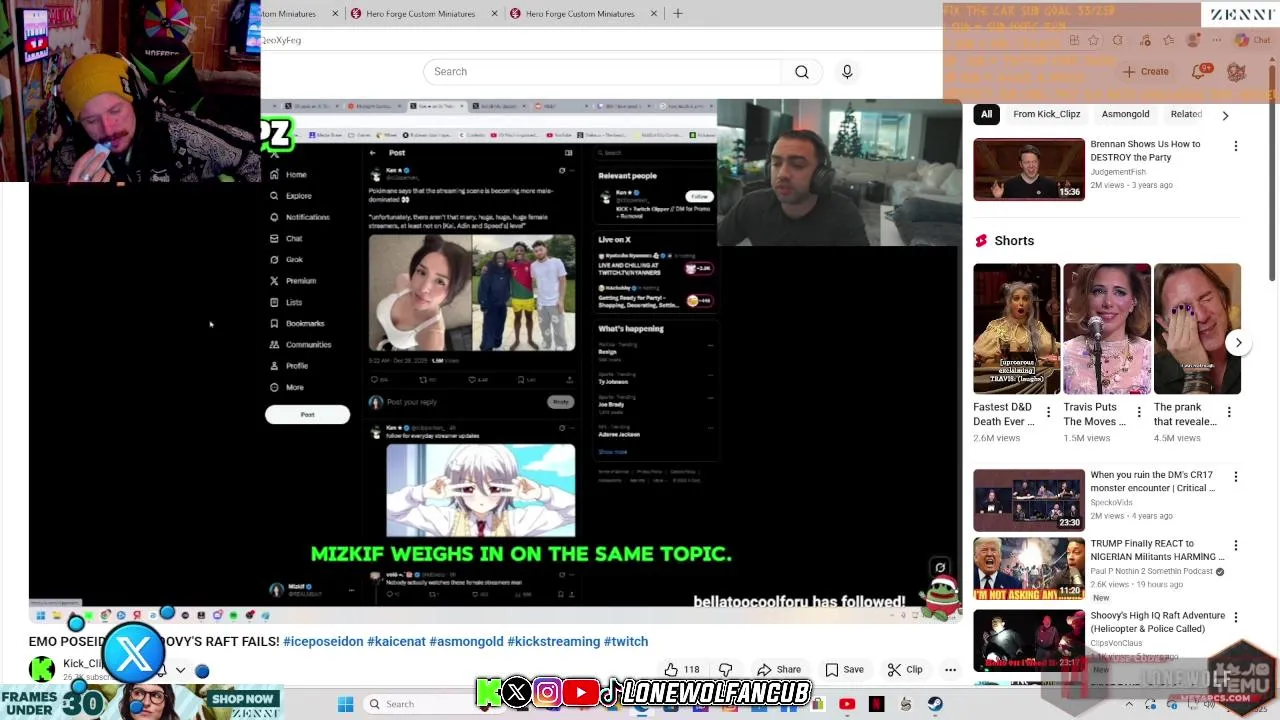Click the Clip button
1280x720 pixels.
pyautogui.click(x=905, y=670)
